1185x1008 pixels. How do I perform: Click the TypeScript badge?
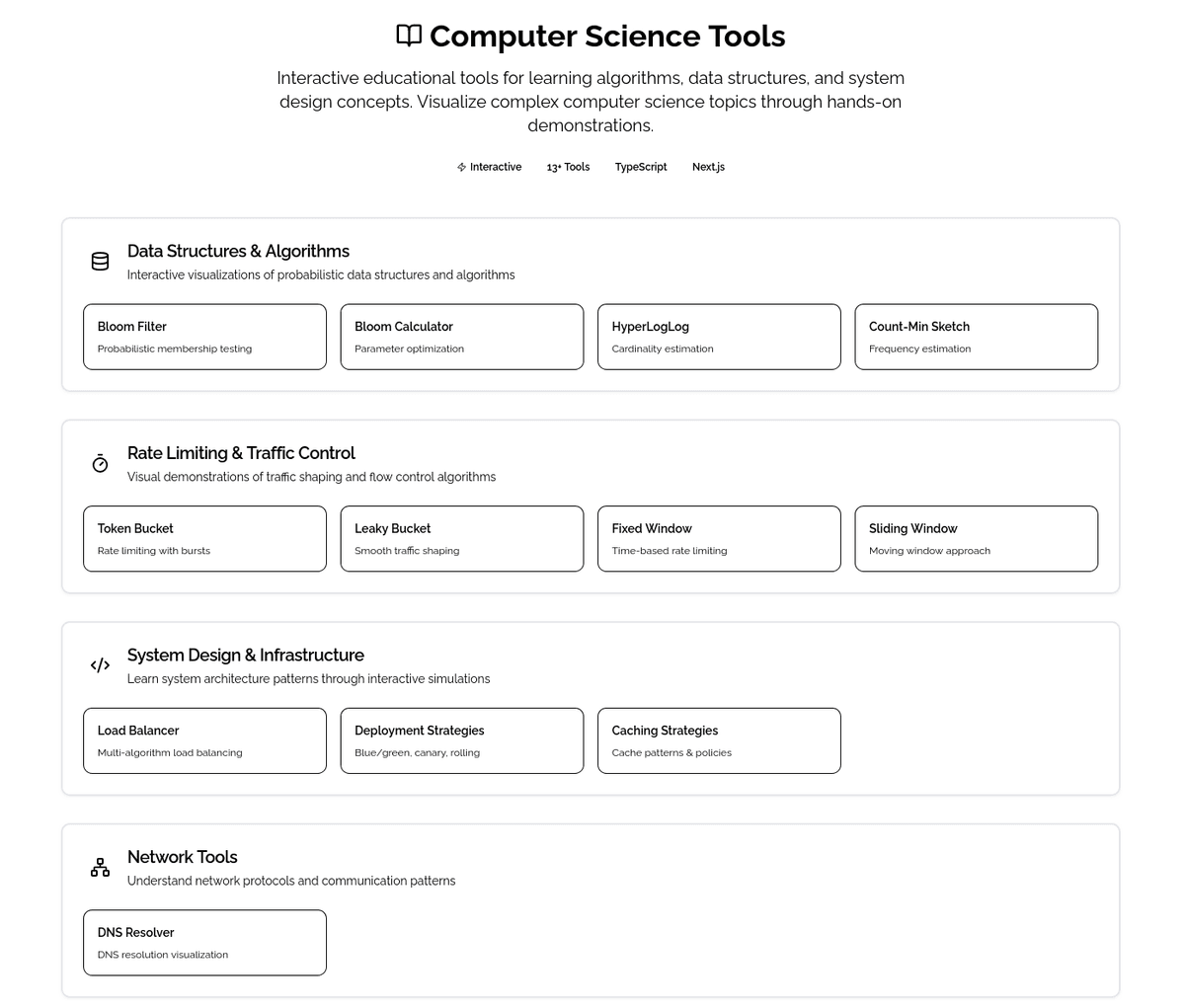point(640,166)
